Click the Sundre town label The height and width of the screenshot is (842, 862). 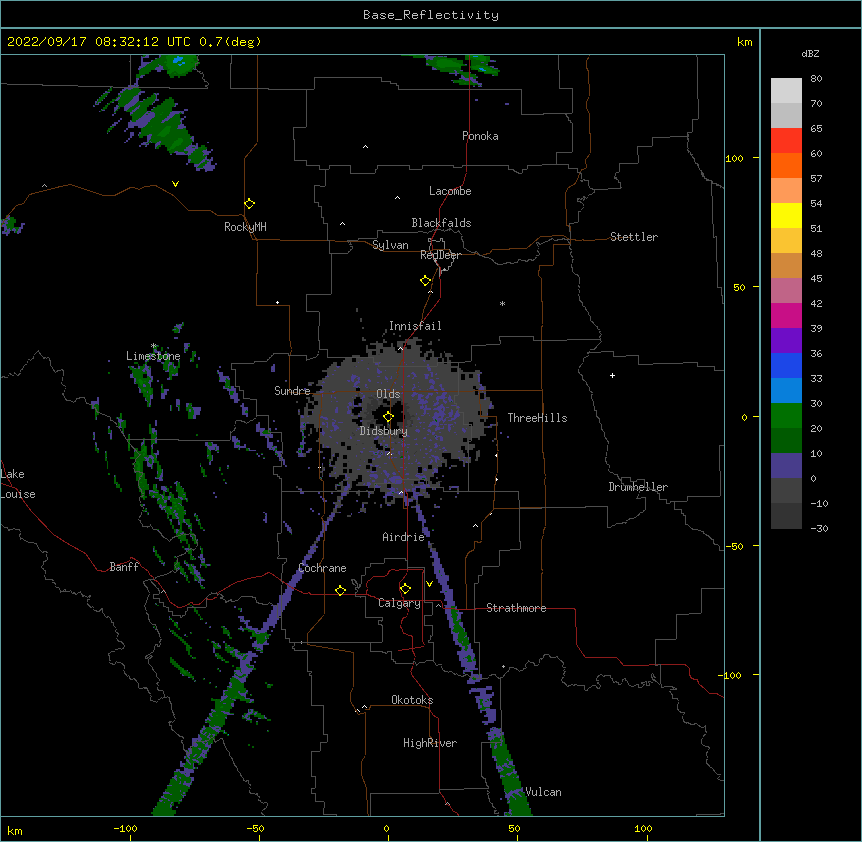pyautogui.click(x=292, y=391)
